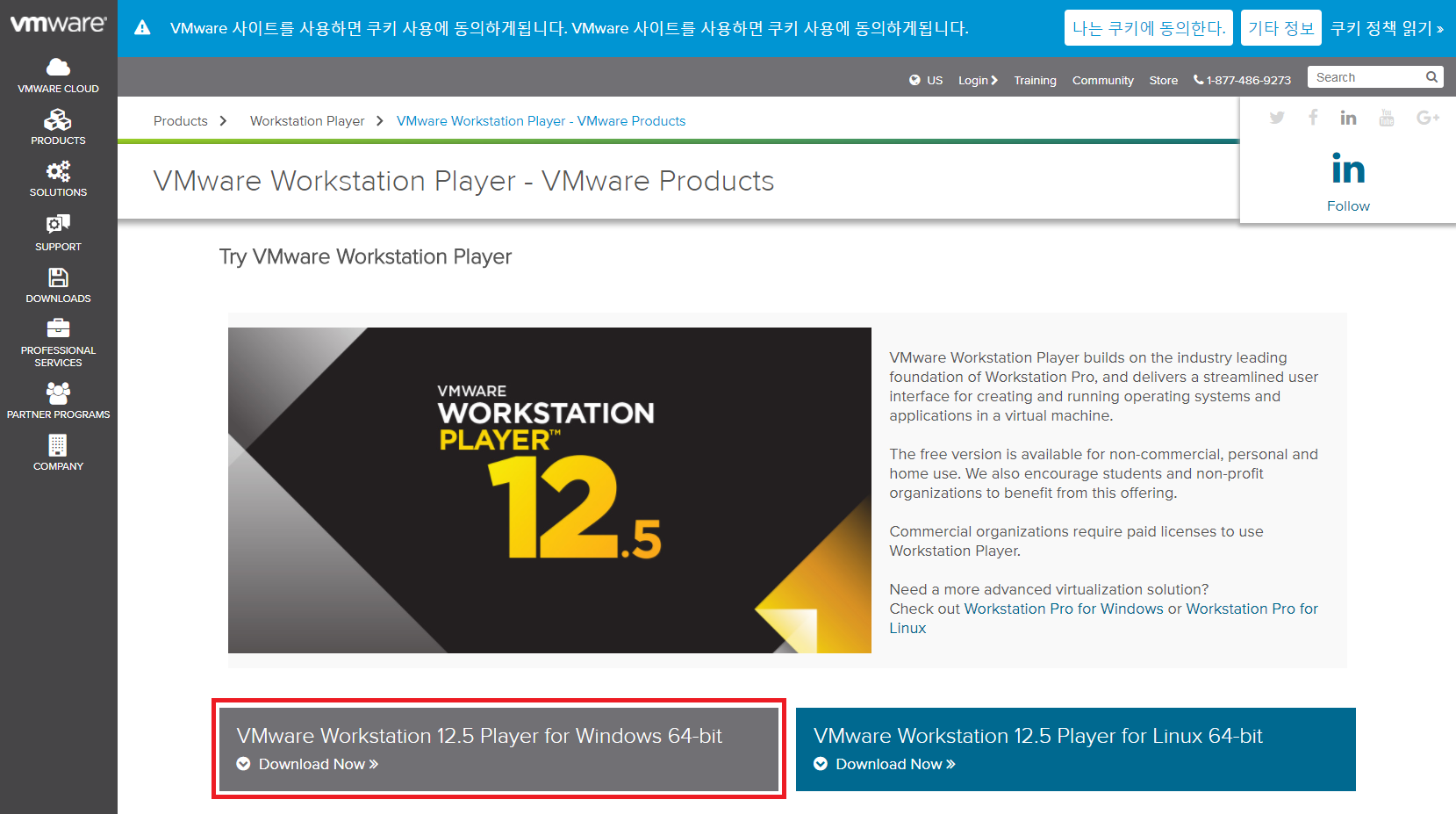Viewport: 1456px width, 814px height.
Task: Click large LinkedIn Follow logo
Action: [x=1348, y=169]
